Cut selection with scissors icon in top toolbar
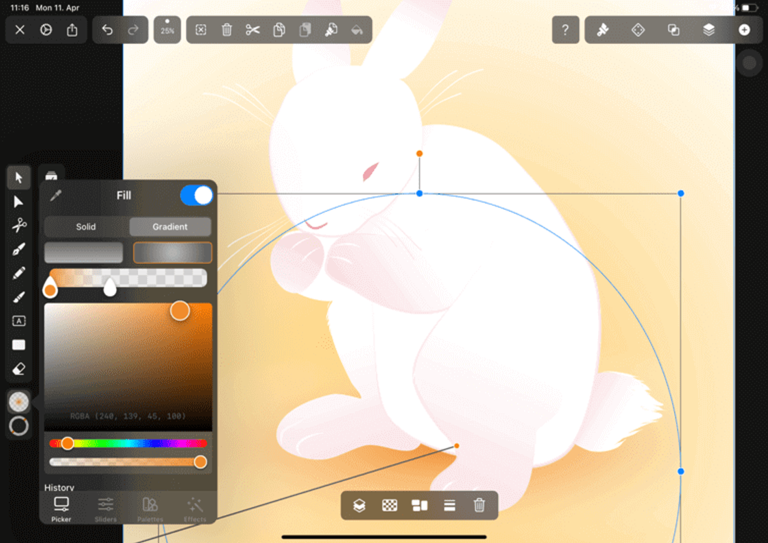The height and width of the screenshot is (543, 768). tap(253, 30)
